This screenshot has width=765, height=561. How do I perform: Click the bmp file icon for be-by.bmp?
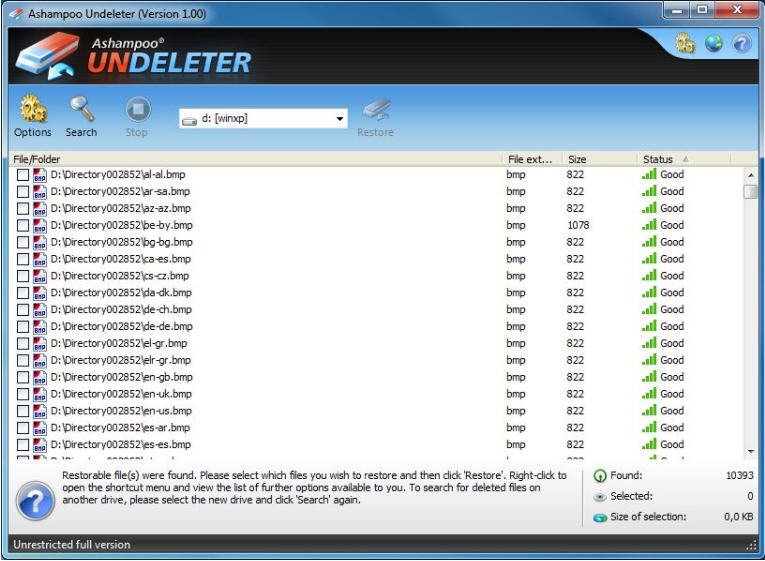[x=40, y=225]
